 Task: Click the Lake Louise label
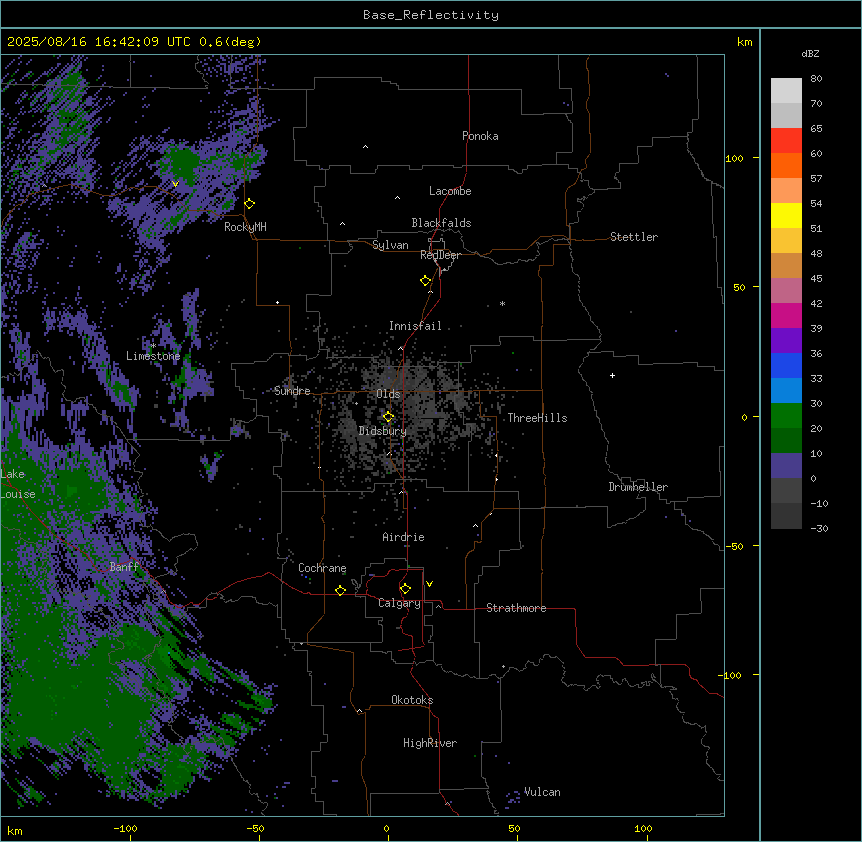(18, 484)
